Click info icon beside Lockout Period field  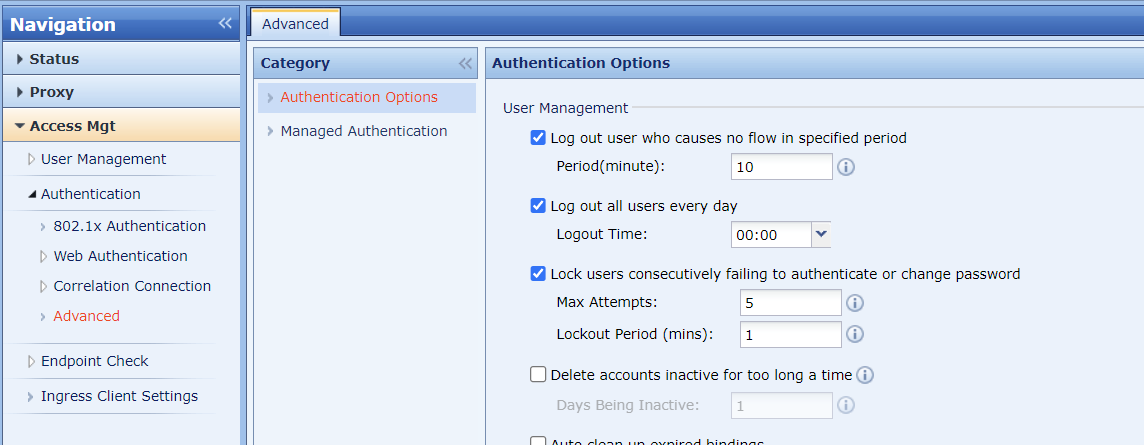tap(856, 335)
